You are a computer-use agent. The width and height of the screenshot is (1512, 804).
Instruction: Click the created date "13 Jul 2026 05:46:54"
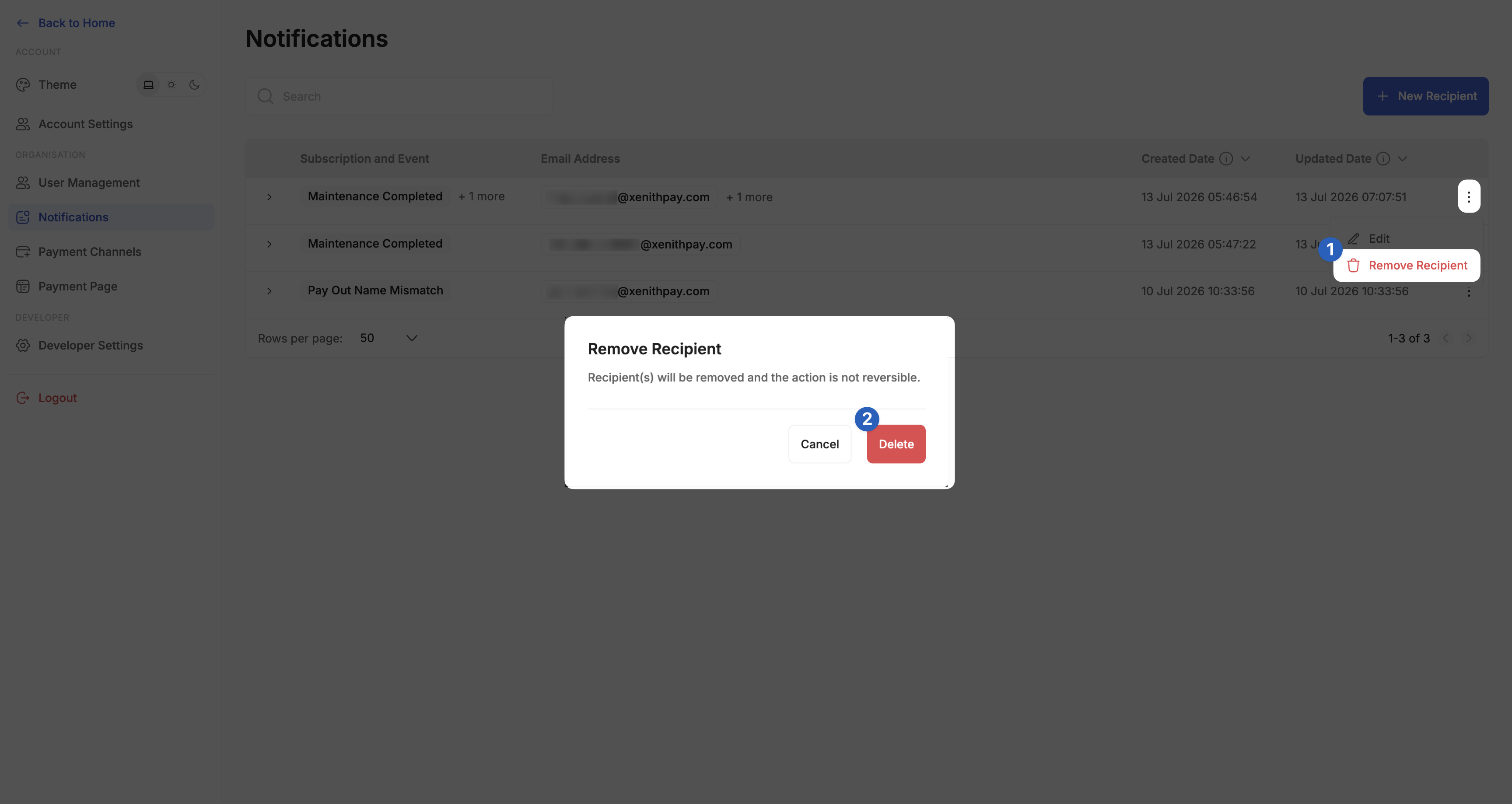tap(1199, 197)
